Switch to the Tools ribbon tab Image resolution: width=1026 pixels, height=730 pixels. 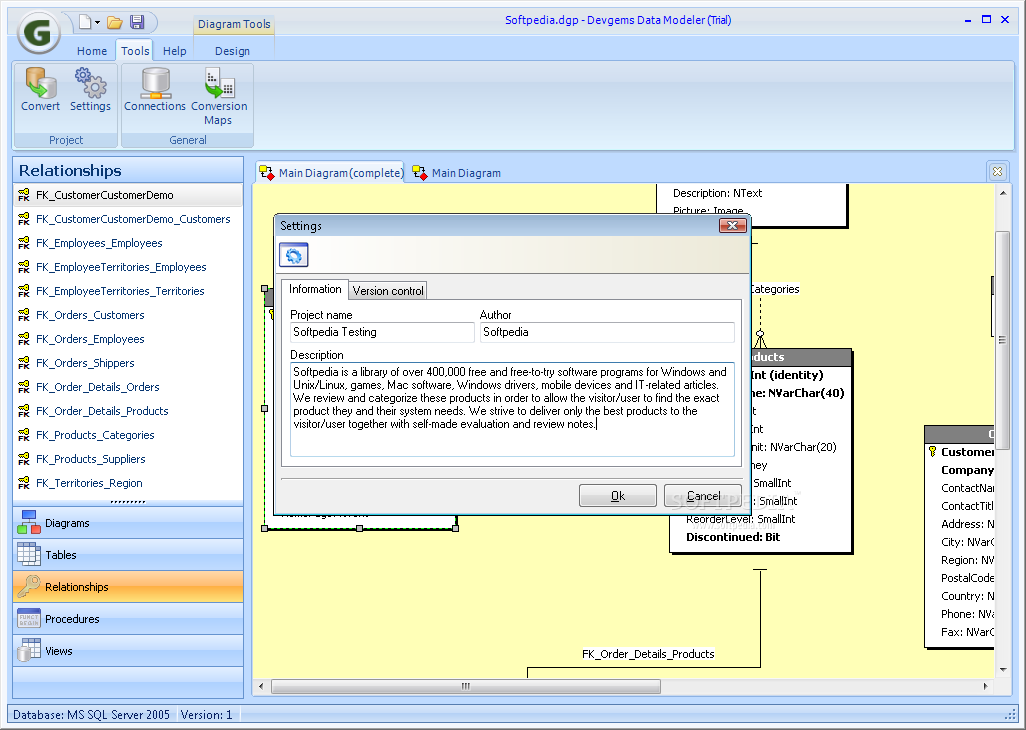click(135, 50)
